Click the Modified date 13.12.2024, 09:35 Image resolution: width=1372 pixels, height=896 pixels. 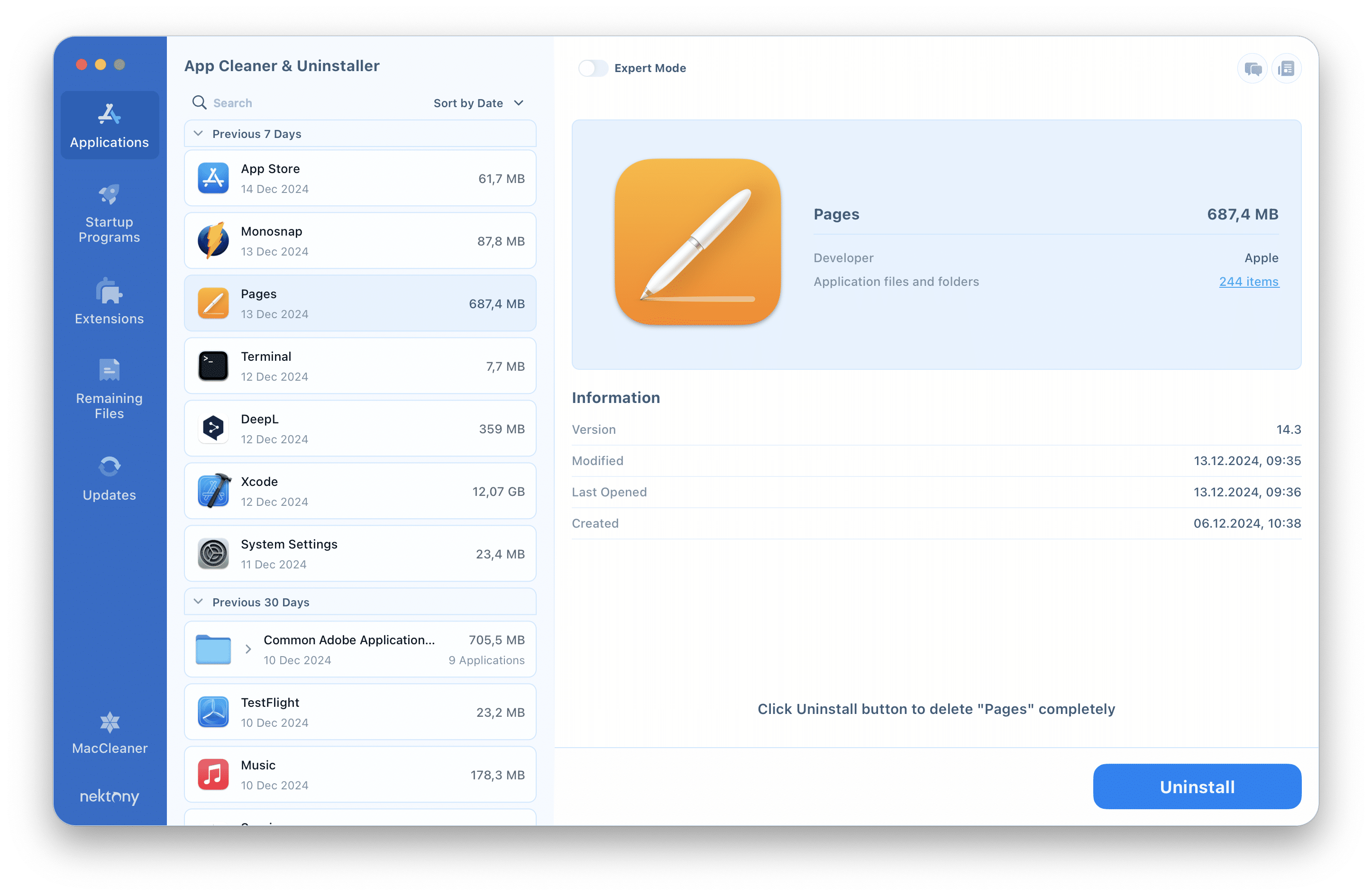[x=1247, y=461]
